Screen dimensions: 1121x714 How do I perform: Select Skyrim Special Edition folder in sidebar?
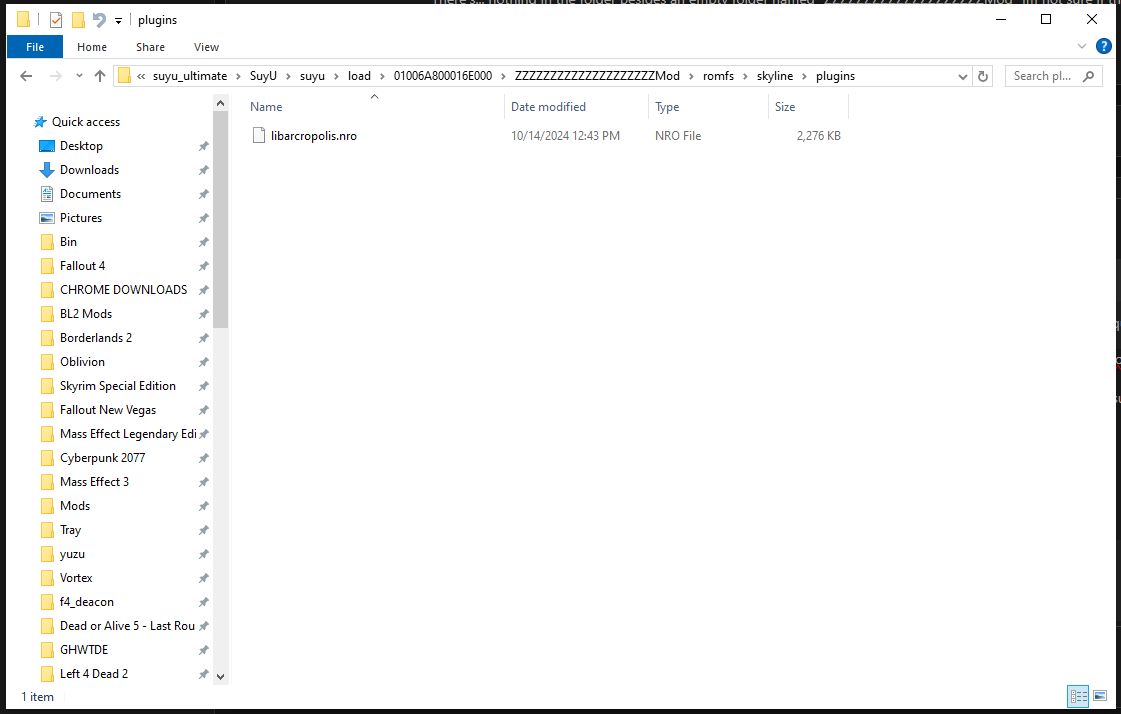pyautogui.click(x=117, y=386)
